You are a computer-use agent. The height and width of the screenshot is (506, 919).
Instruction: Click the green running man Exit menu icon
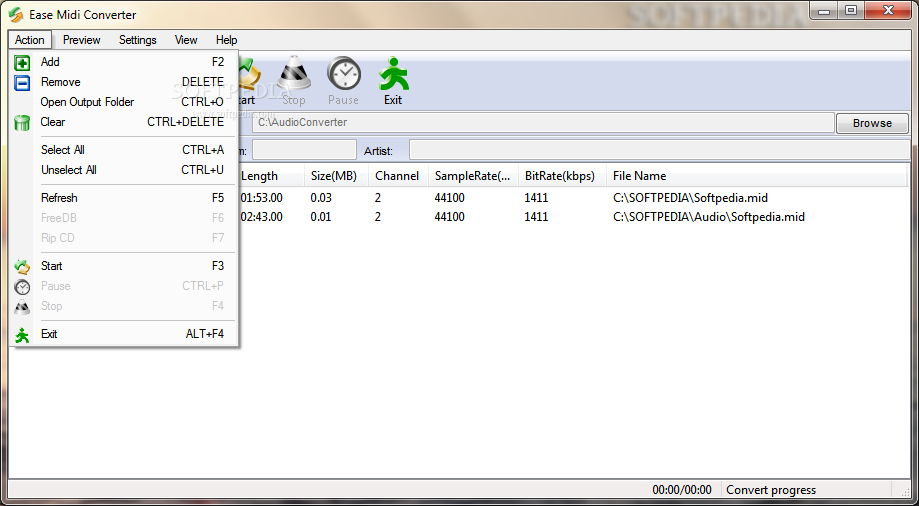[x=22, y=335]
